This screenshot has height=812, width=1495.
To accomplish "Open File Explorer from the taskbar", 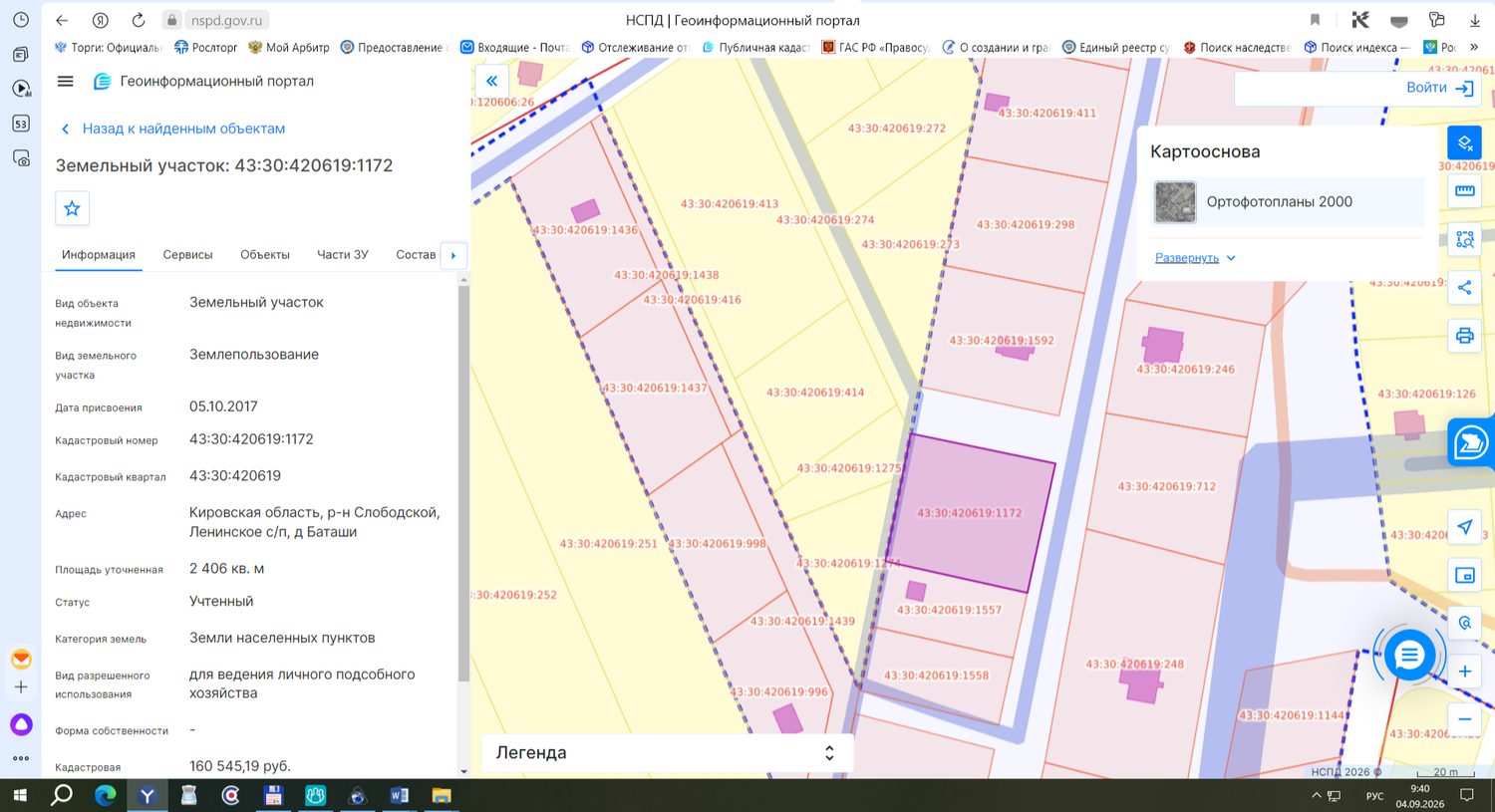I will pyautogui.click(x=442, y=795).
